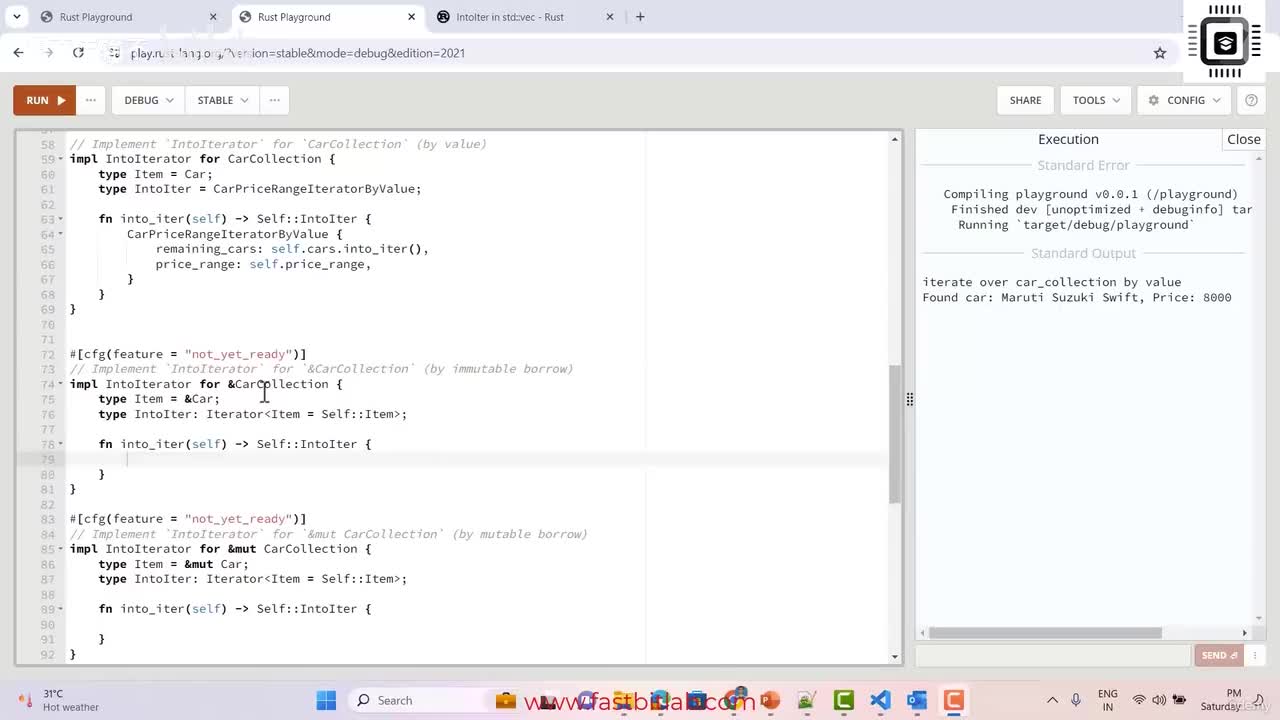Run the Rust code with RUN button

point(44,100)
